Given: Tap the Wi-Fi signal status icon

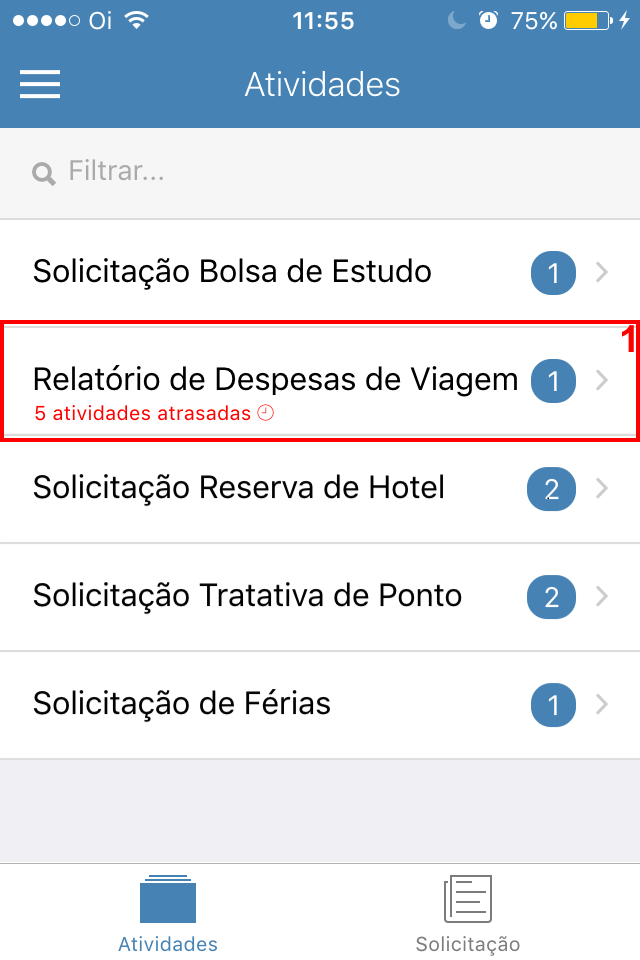Looking at the screenshot, I should (x=136, y=20).
